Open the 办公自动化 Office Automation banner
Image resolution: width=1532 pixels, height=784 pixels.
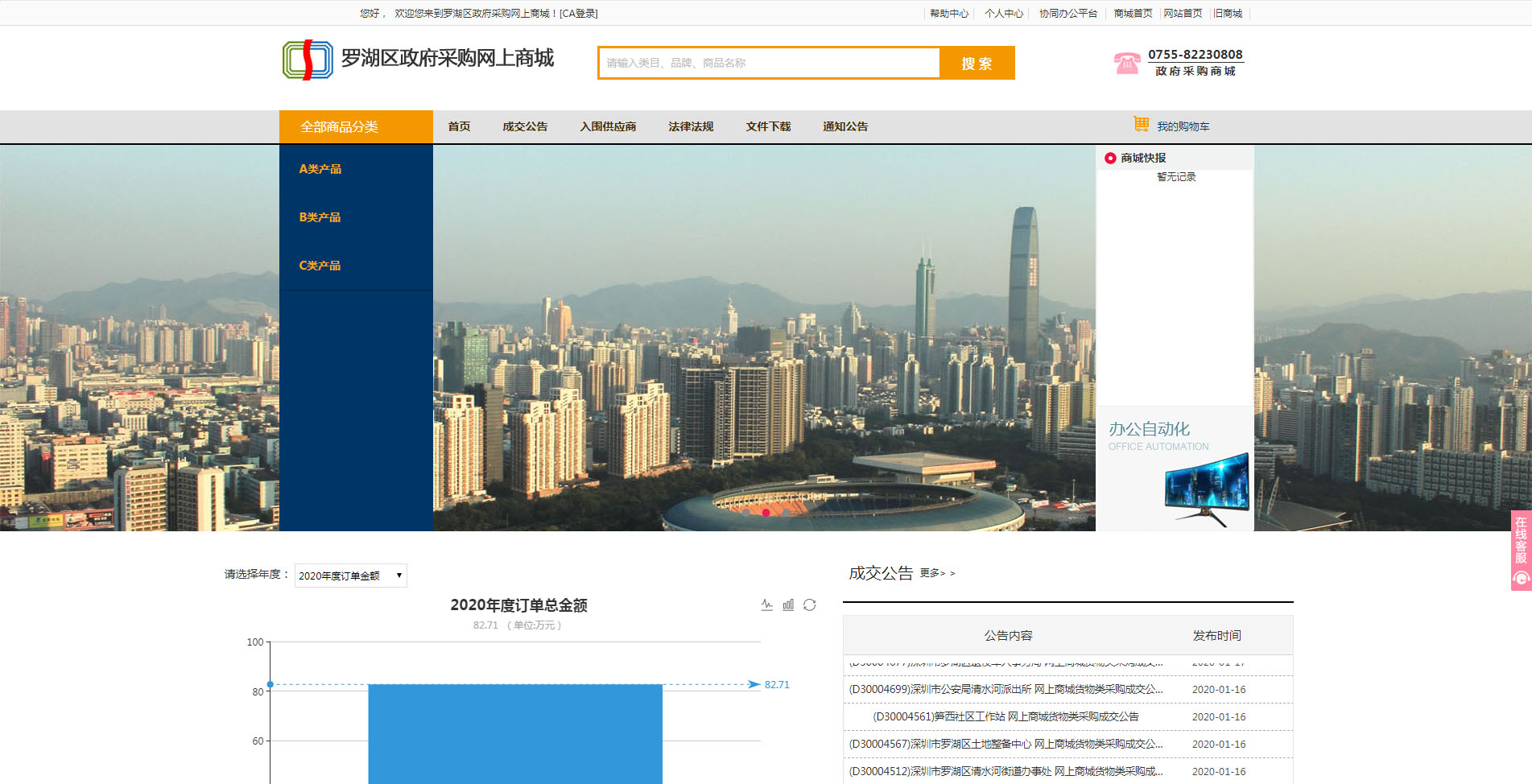point(1175,468)
